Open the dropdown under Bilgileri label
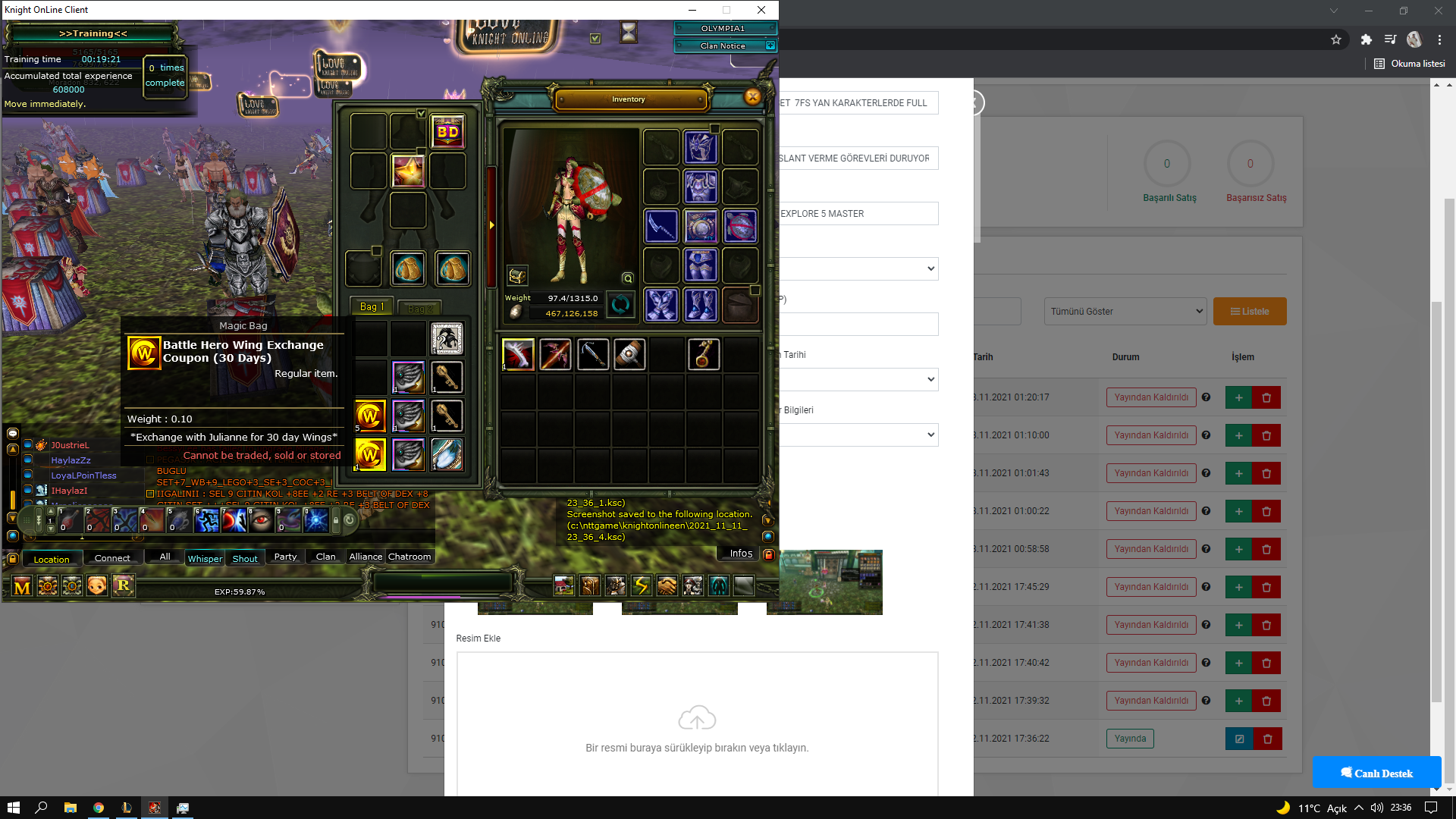This screenshot has height=819, width=1456. click(x=859, y=435)
